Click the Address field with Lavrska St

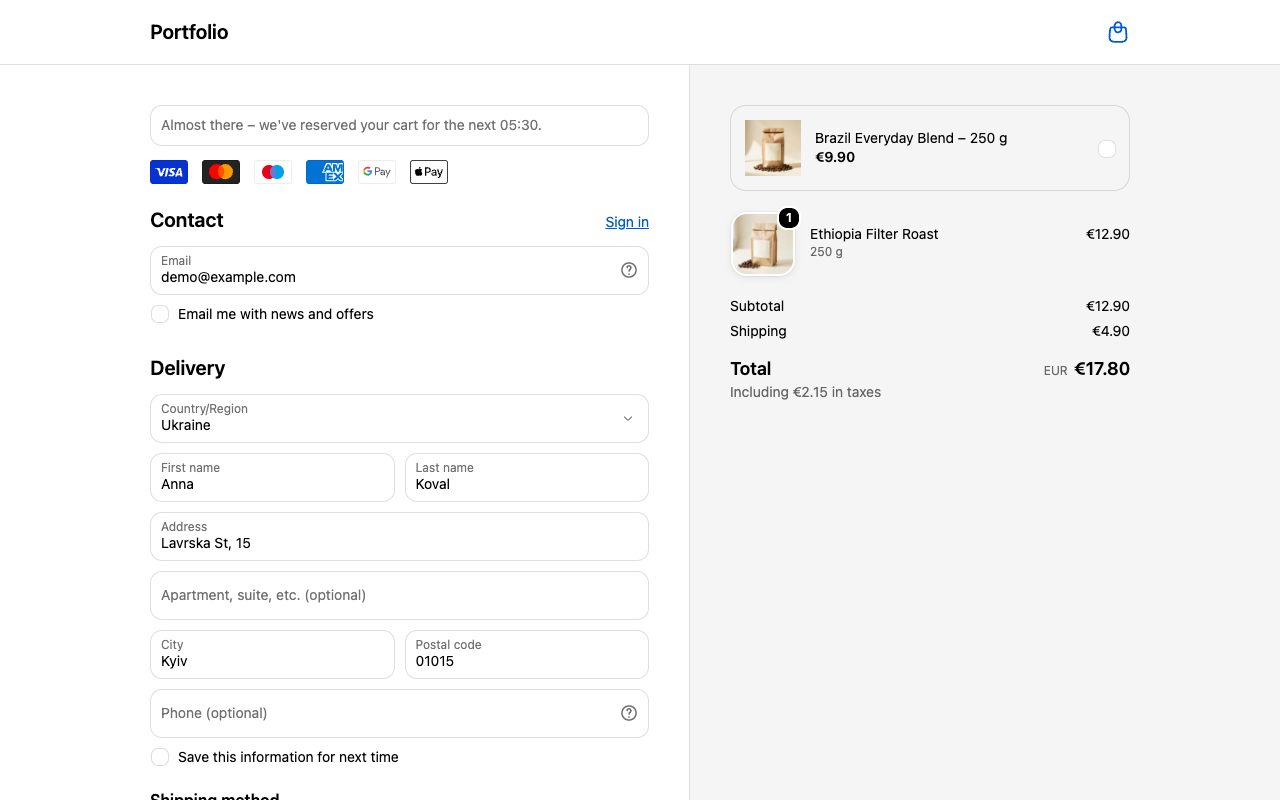(x=399, y=536)
